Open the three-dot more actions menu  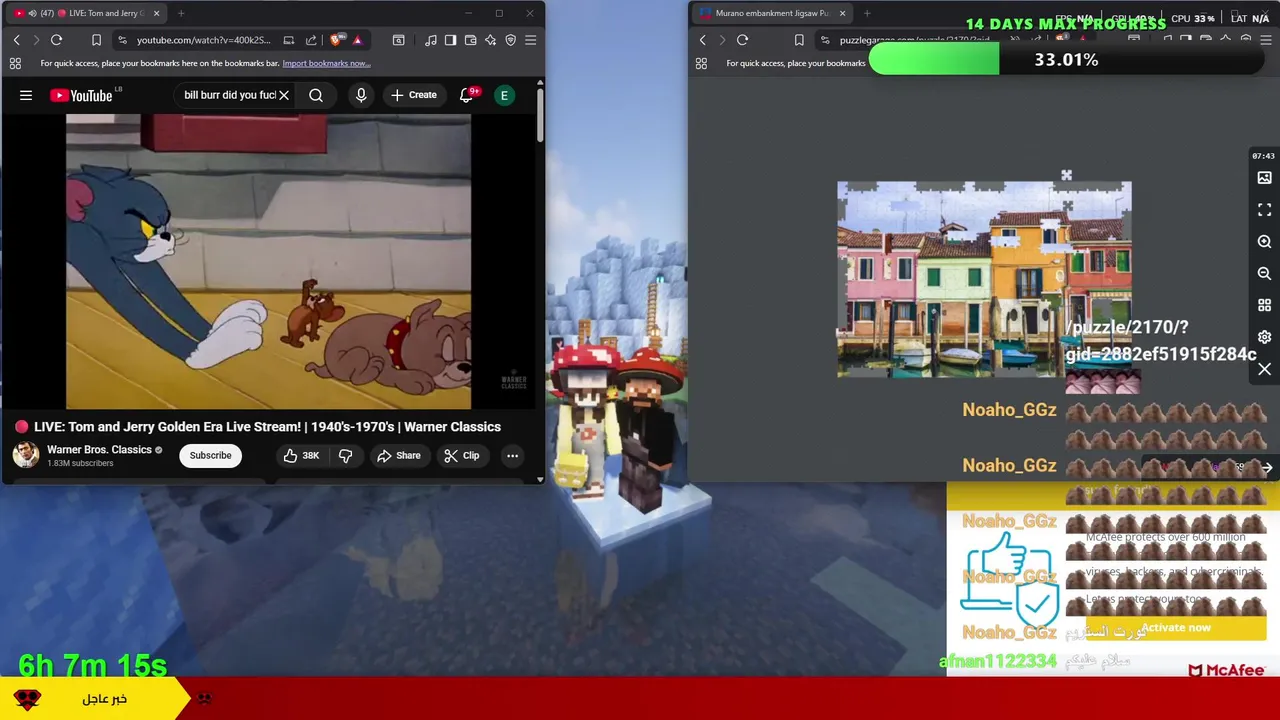(x=512, y=455)
